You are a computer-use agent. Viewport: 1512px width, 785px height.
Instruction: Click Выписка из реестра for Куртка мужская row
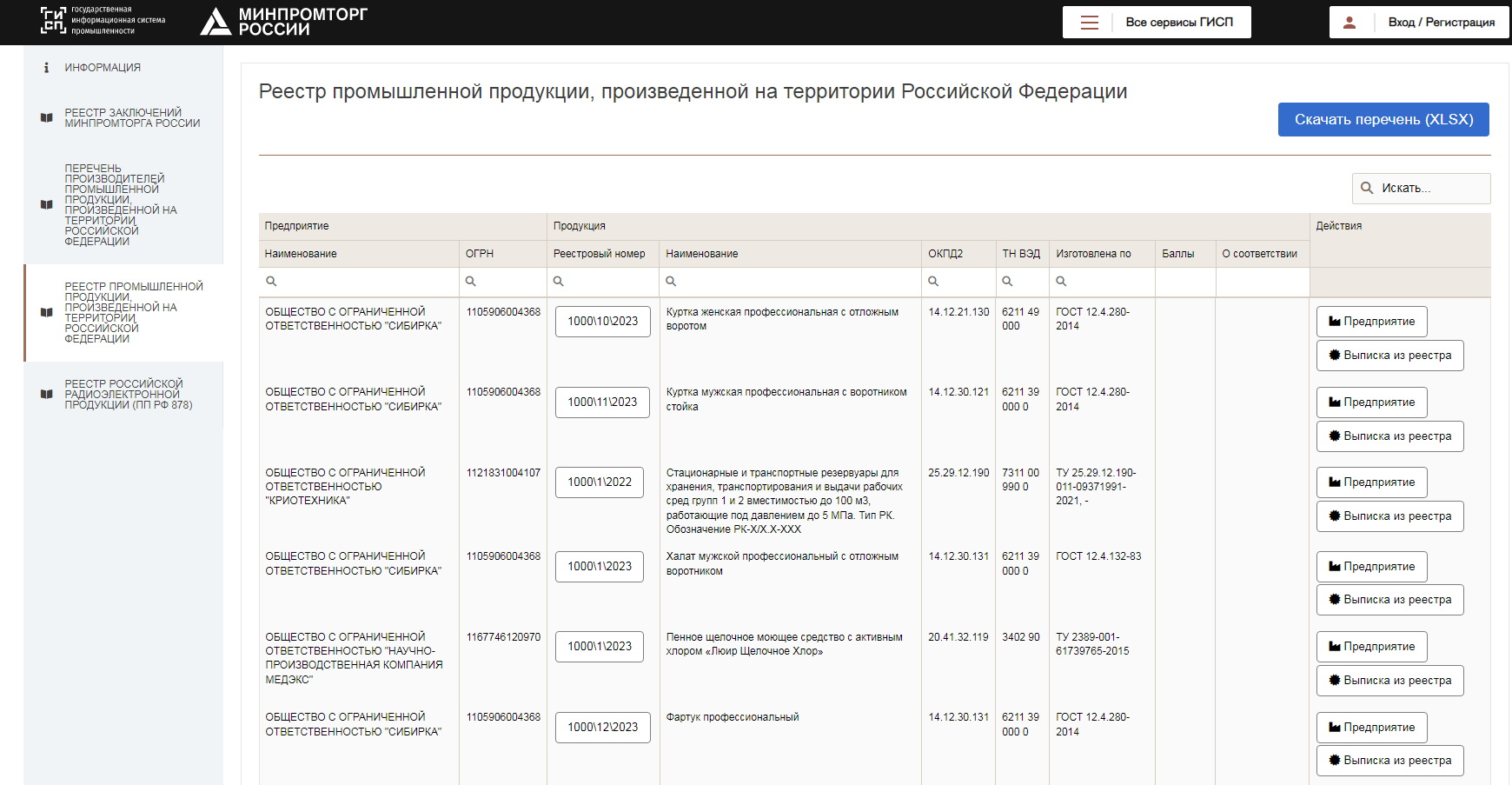(1390, 436)
